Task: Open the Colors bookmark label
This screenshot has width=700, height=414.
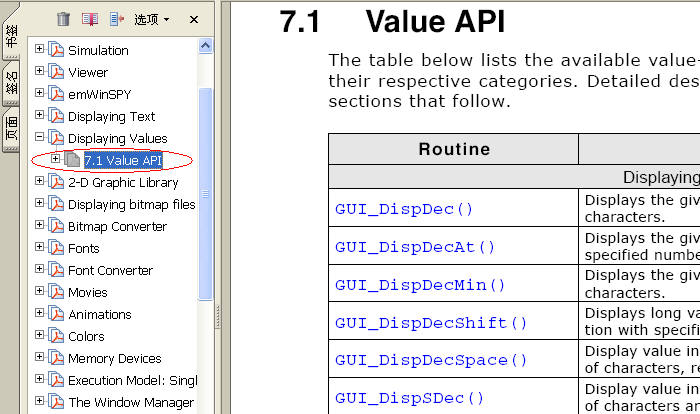Action: click(x=86, y=336)
